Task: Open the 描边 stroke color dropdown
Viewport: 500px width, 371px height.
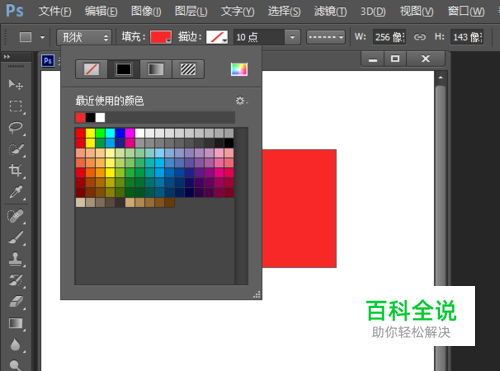Action: tap(217, 37)
